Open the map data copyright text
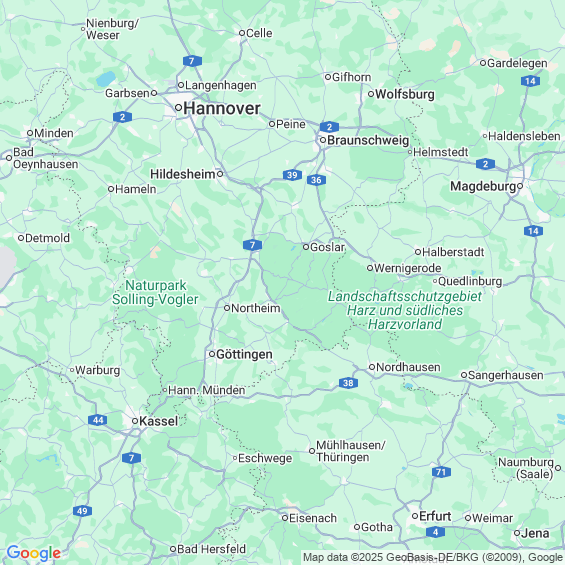 coord(432,557)
